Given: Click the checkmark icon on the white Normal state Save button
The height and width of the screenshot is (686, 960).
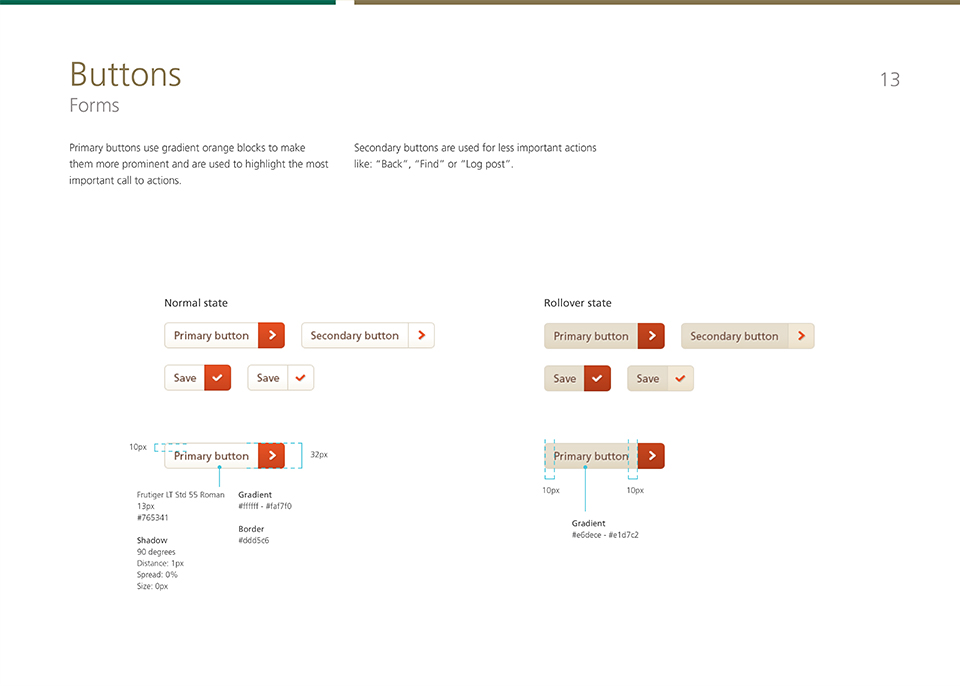Looking at the screenshot, I should point(300,378).
